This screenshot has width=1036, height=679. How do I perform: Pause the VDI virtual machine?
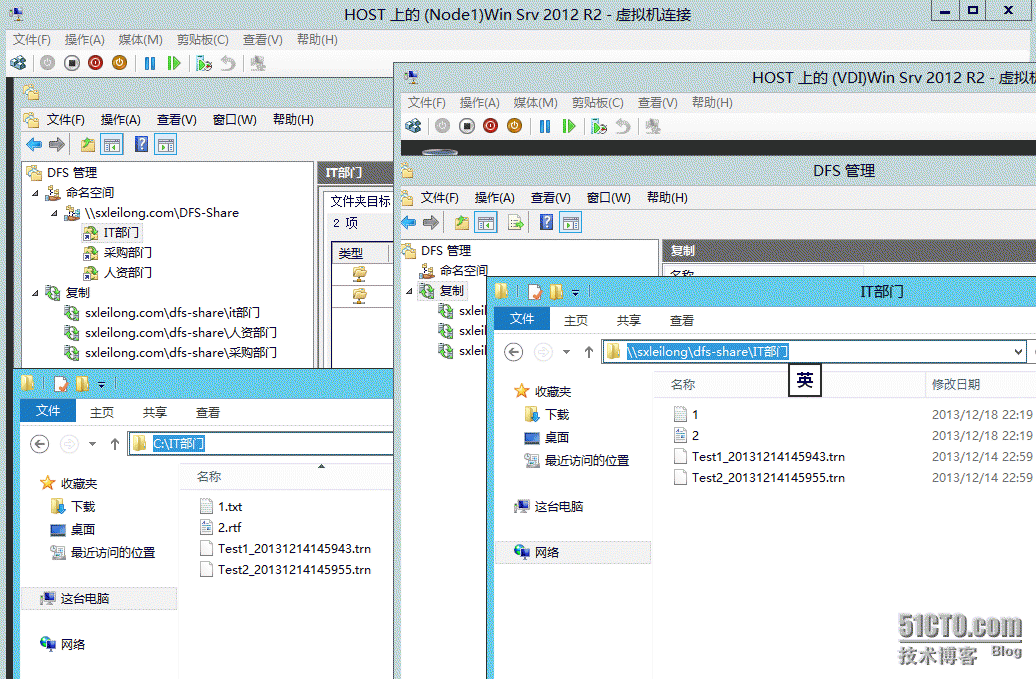pyautogui.click(x=544, y=126)
